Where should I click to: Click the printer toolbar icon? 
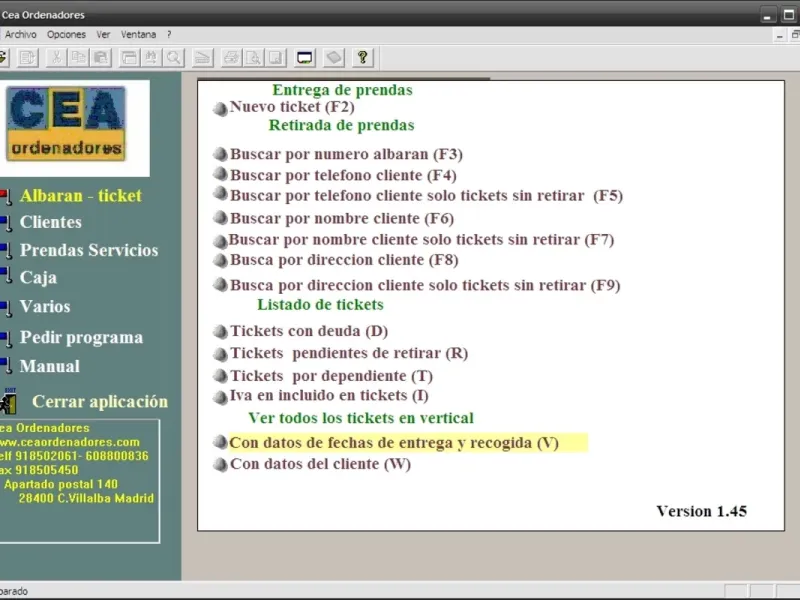coord(231,58)
